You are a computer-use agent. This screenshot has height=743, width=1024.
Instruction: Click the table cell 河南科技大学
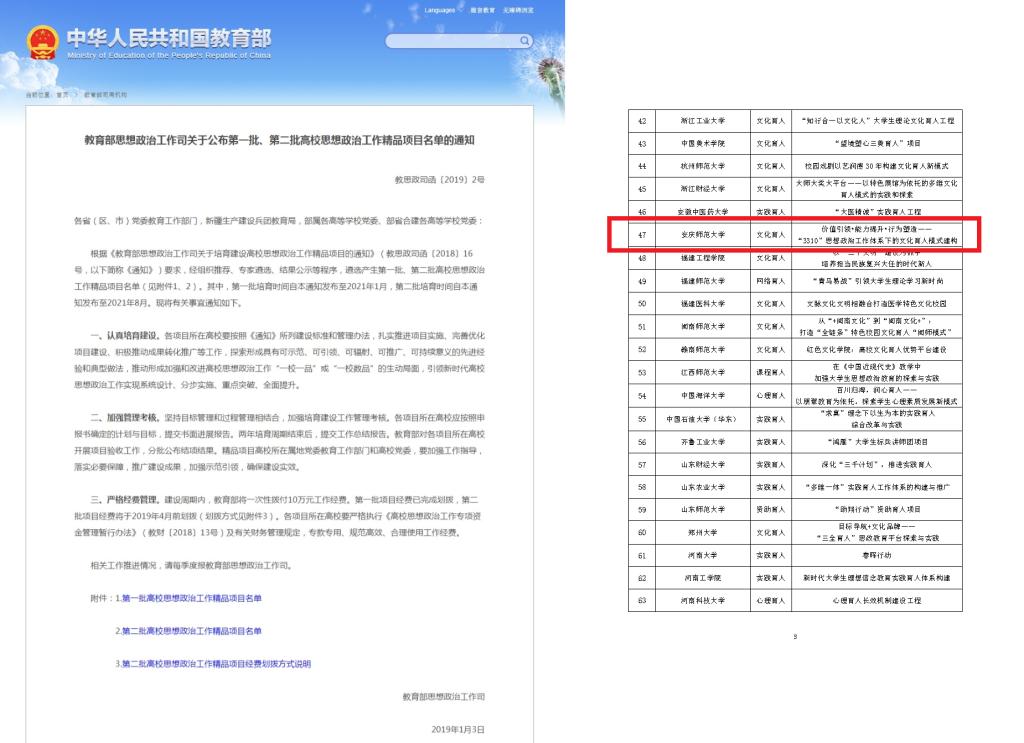coord(703,601)
